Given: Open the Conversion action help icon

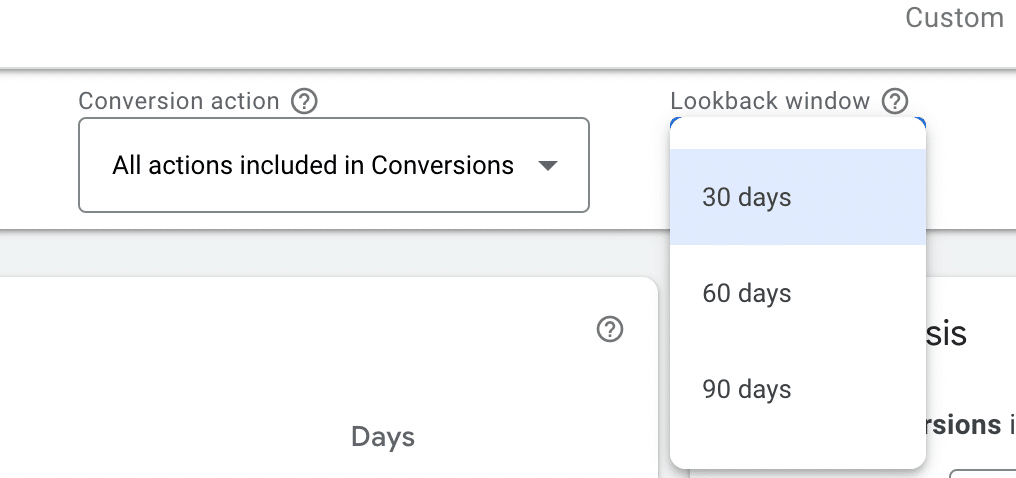Looking at the screenshot, I should [304, 102].
